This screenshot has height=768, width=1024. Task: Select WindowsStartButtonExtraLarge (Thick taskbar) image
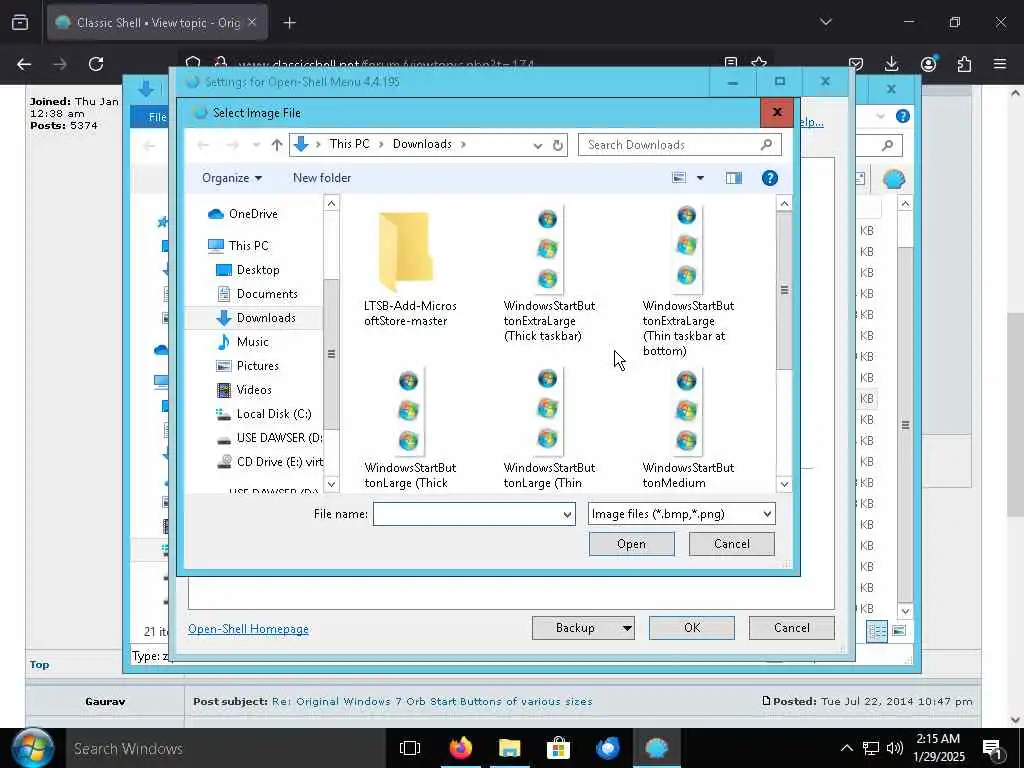pos(549,274)
